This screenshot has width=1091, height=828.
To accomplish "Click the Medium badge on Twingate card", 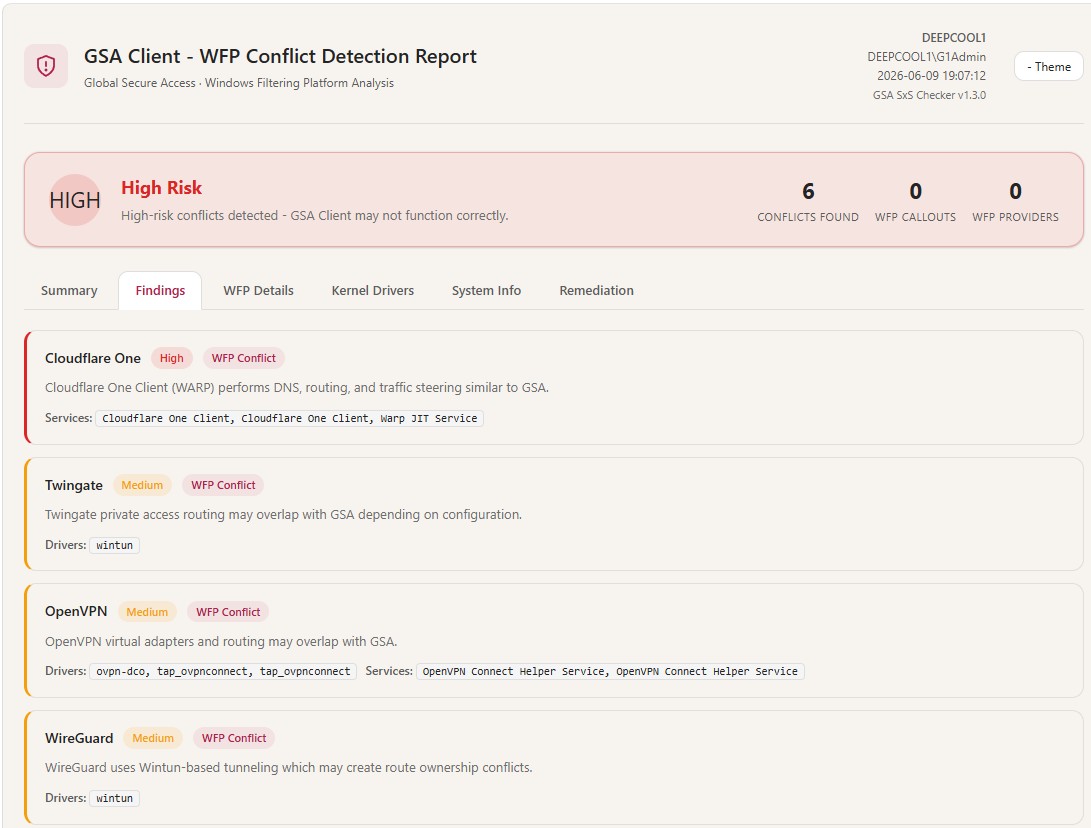I will point(142,485).
